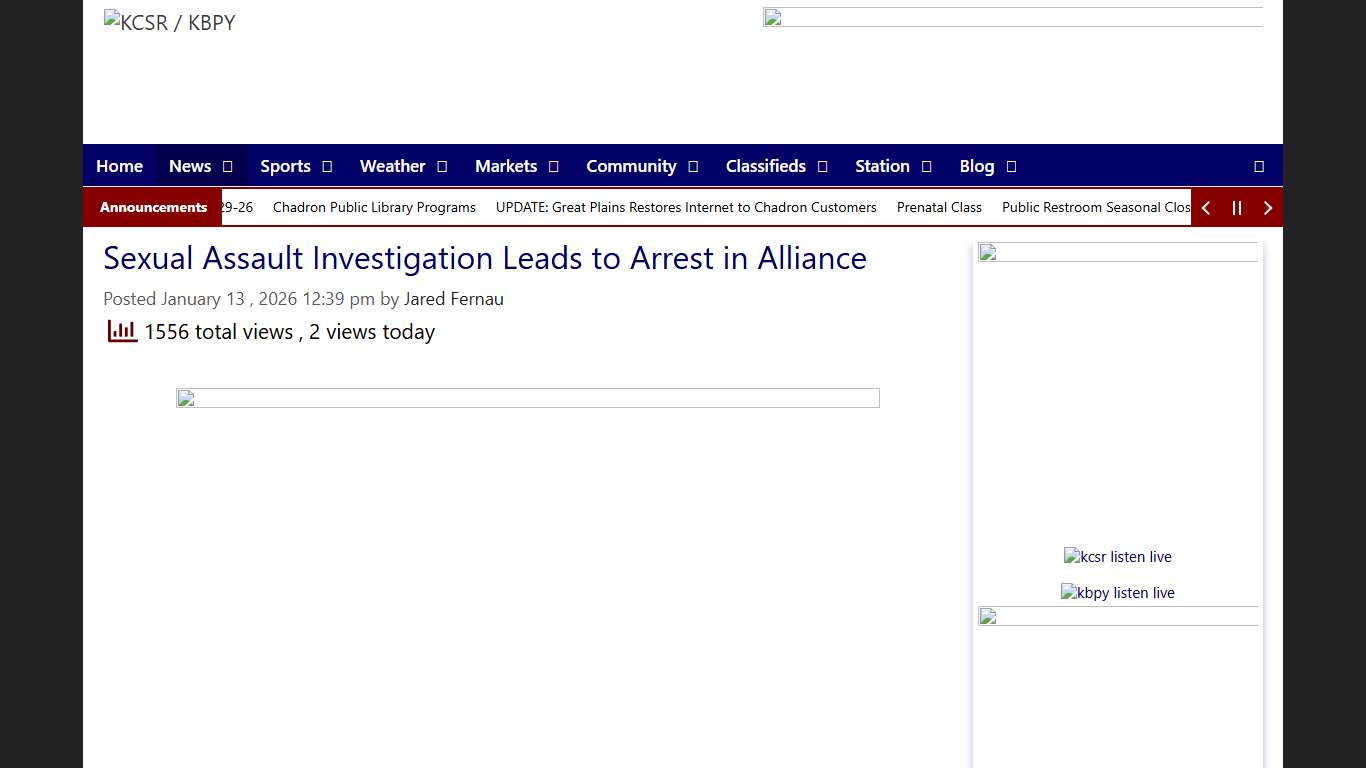The height and width of the screenshot is (768, 1366).
Task: Pause the scrolling announcements ticker
Action: 1237,207
